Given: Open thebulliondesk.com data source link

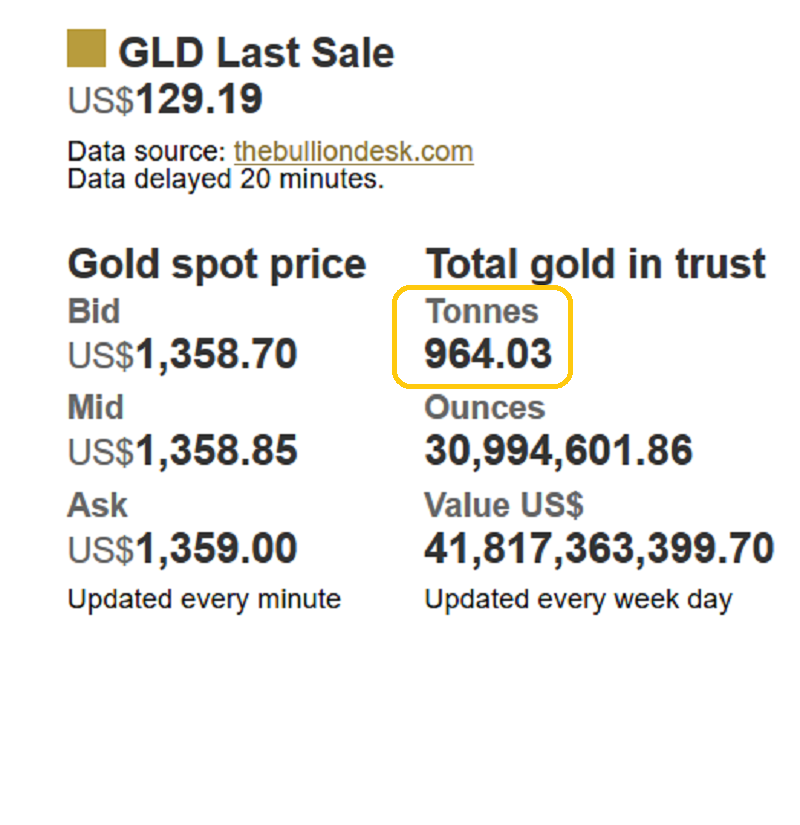Looking at the screenshot, I should pos(353,152).
